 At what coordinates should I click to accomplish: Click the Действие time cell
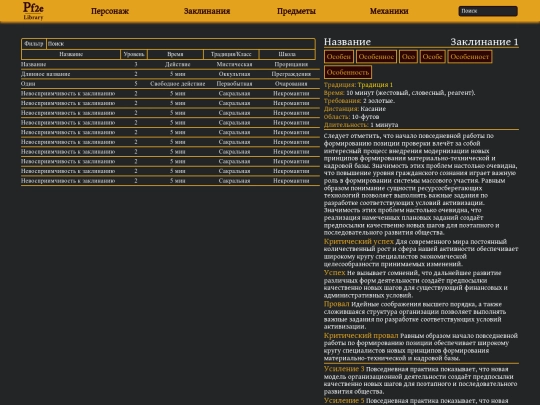[x=178, y=64]
